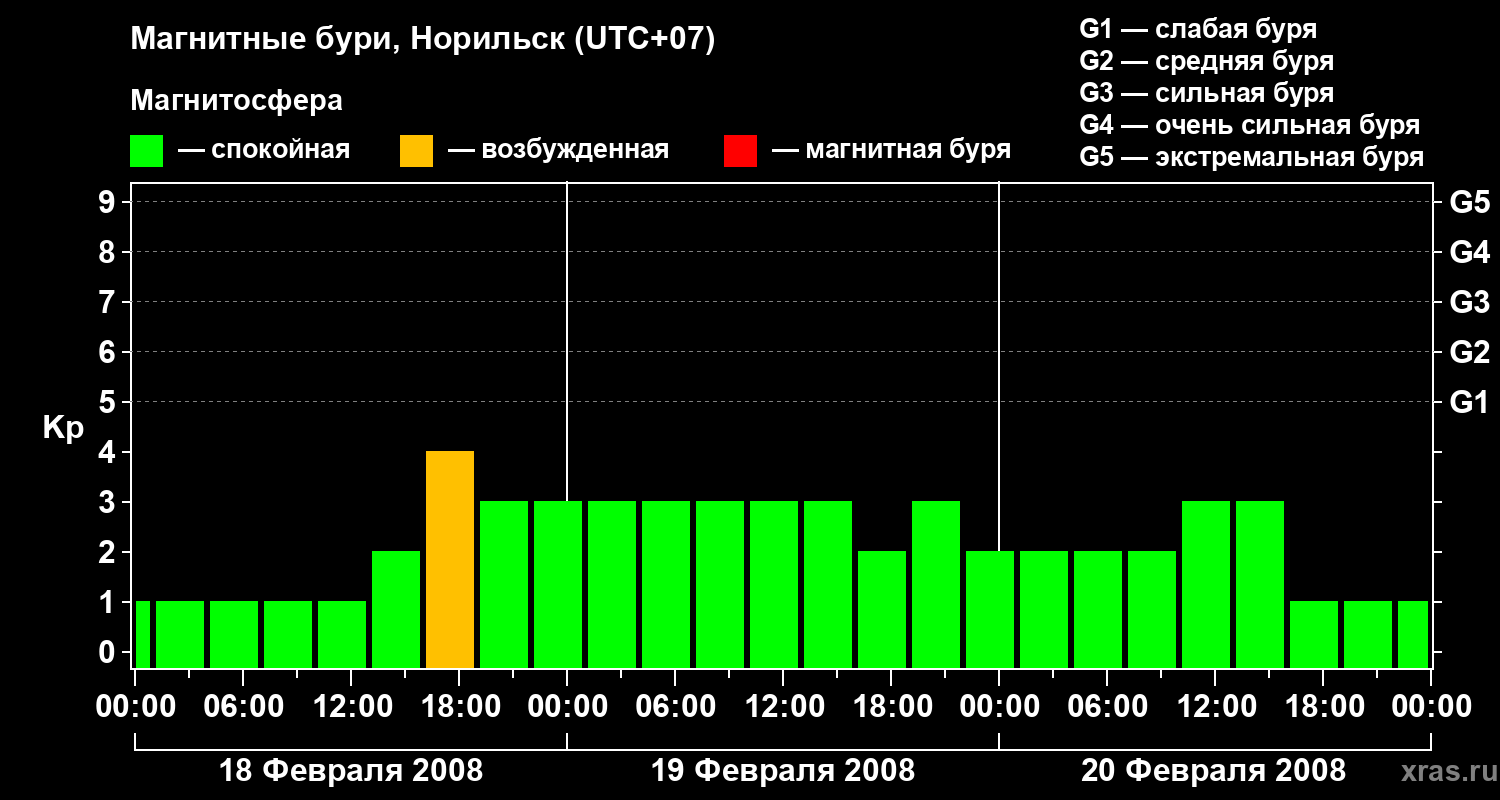
Task: Click the '18 Февраля 2008' date label
Action: 351,771
